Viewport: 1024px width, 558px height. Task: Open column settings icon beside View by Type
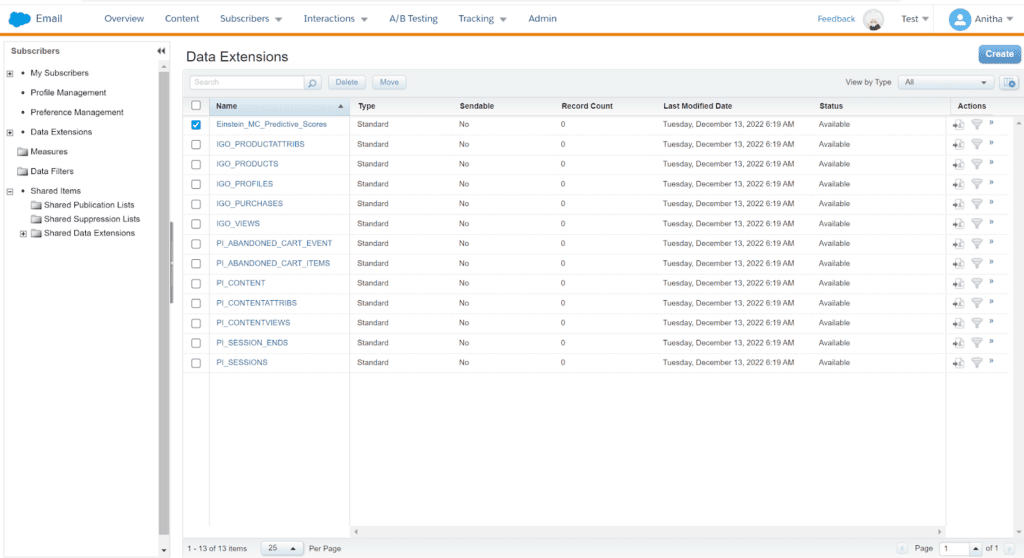(1009, 83)
